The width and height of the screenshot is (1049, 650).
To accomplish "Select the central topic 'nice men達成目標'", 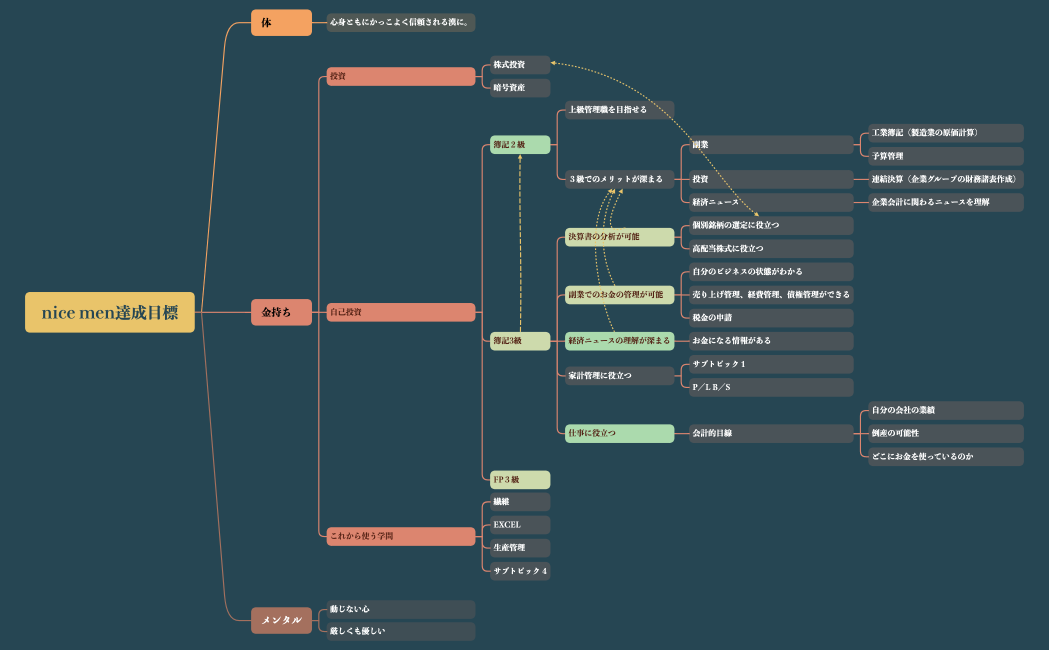I will [110, 312].
